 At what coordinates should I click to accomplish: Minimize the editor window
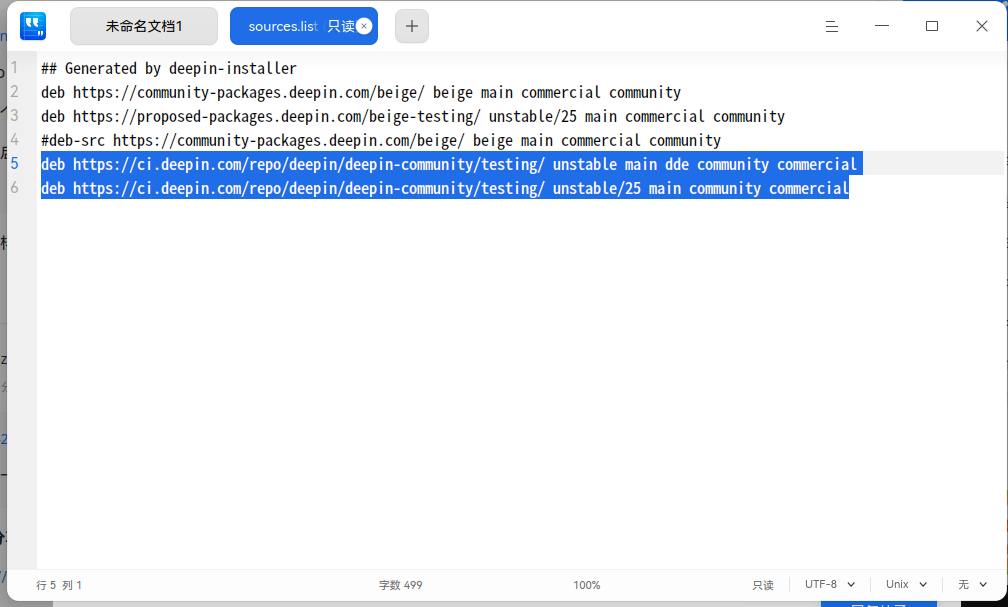882,26
